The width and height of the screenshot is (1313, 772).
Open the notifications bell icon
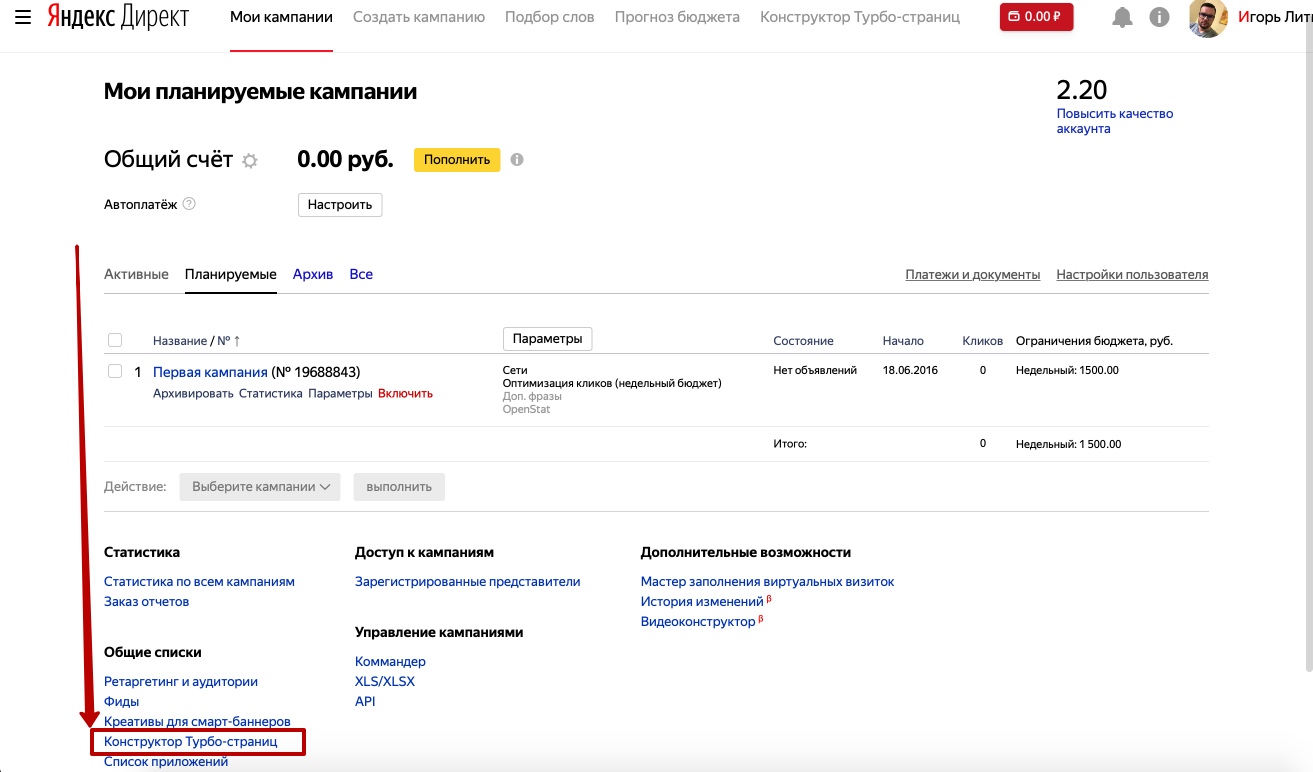1123,17
